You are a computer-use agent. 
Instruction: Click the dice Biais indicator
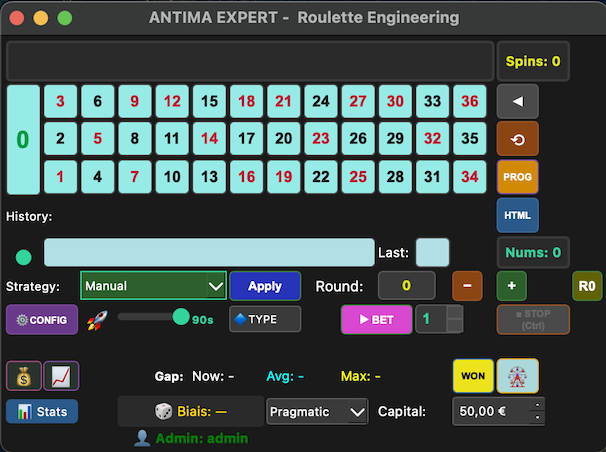[191, 411]
